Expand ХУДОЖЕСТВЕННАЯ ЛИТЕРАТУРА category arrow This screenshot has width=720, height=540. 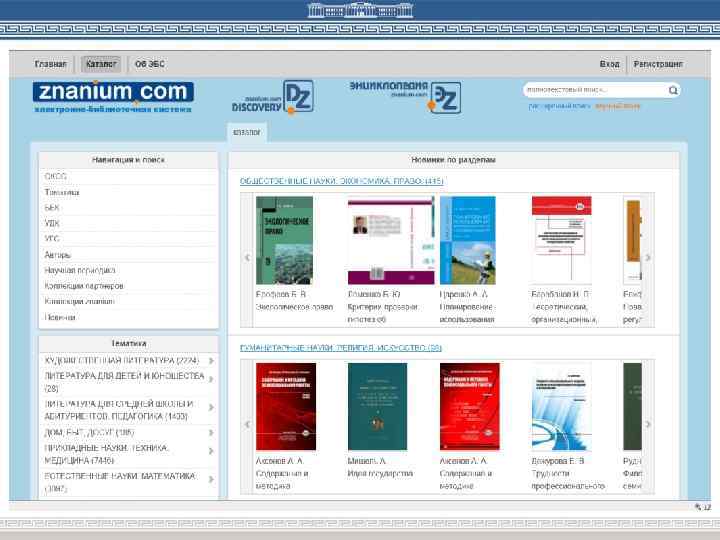(211, 361)
